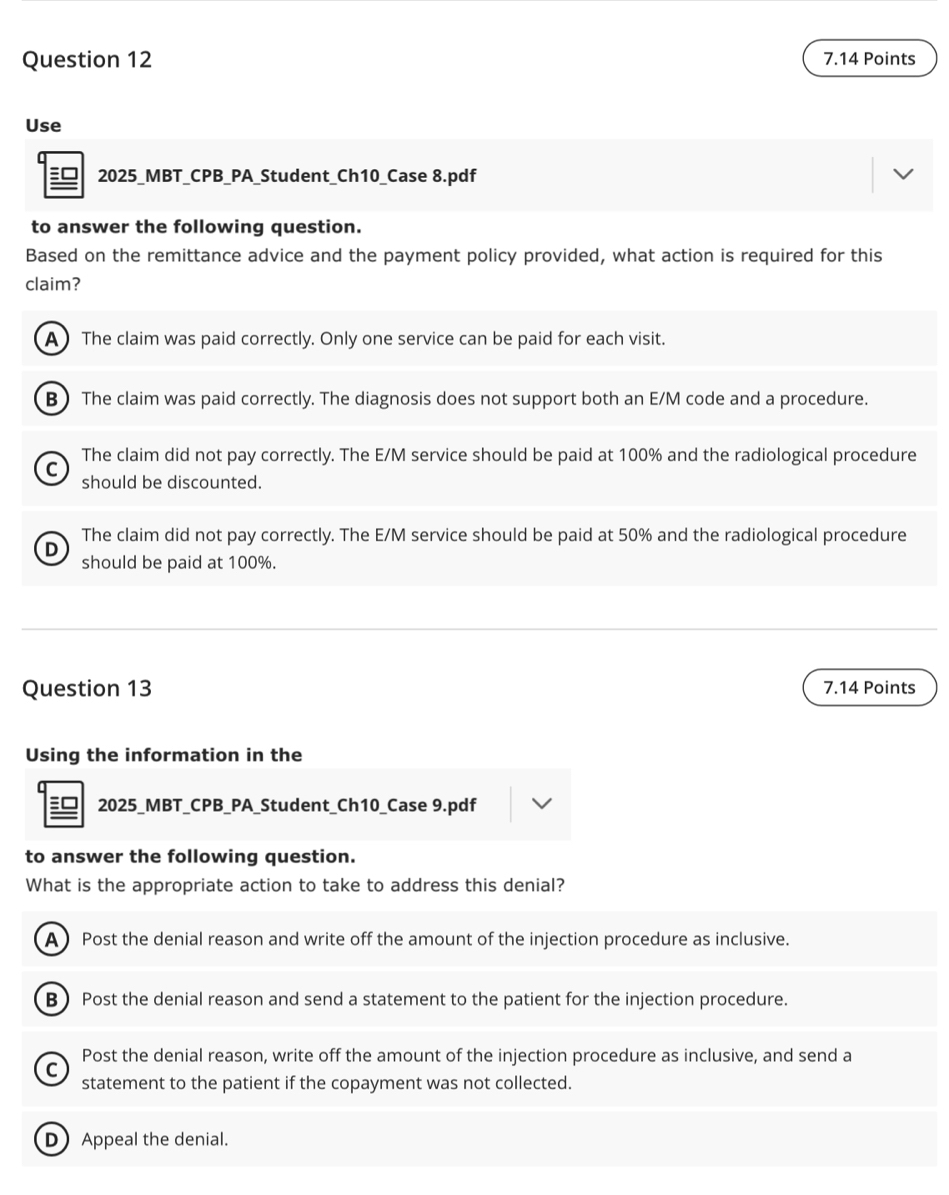Expand the Case 9 attachment chevron
Viewport: 949px width, 1195px height.
pos(541,804)
